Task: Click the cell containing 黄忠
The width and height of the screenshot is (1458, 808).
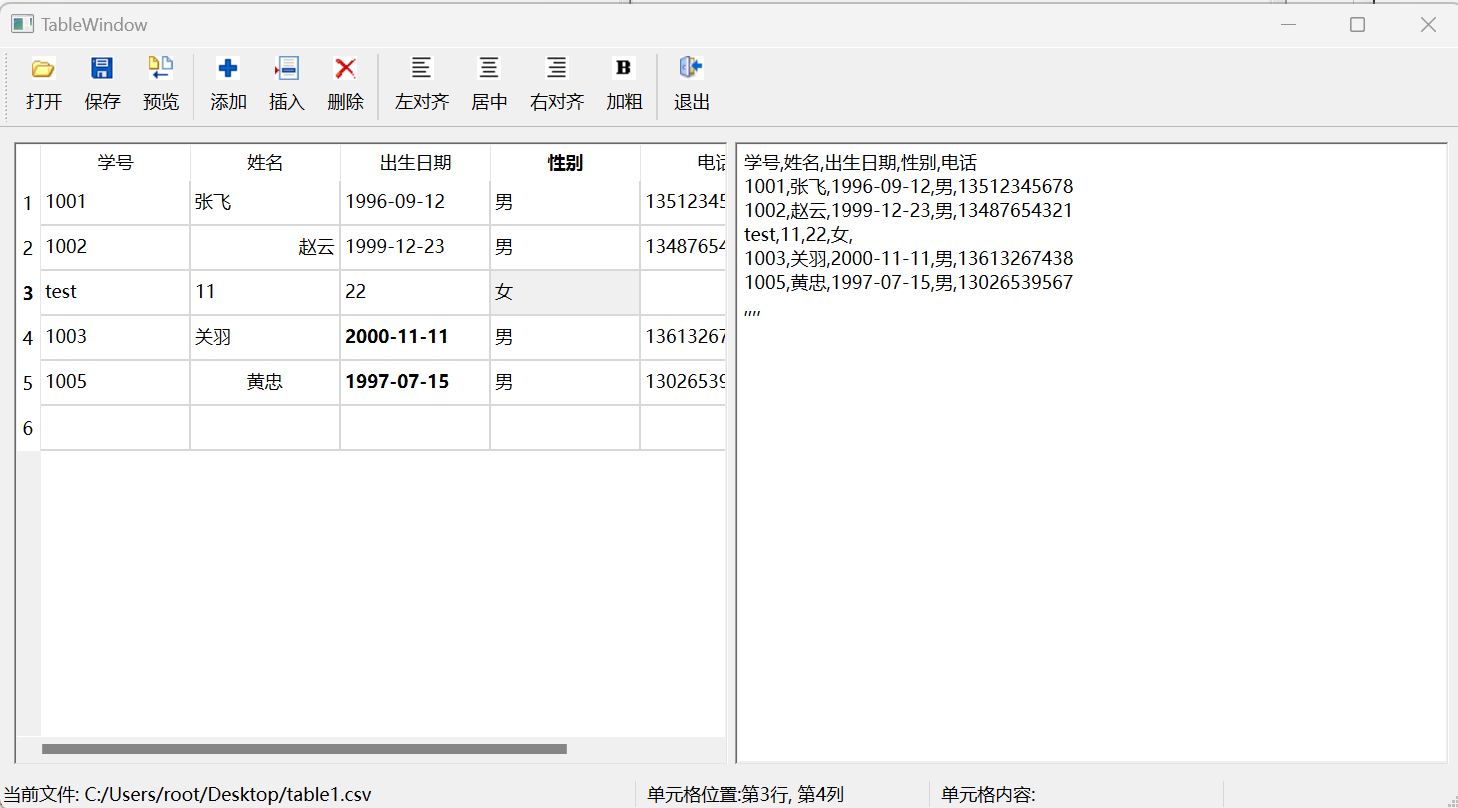Action: click(264, 382)
